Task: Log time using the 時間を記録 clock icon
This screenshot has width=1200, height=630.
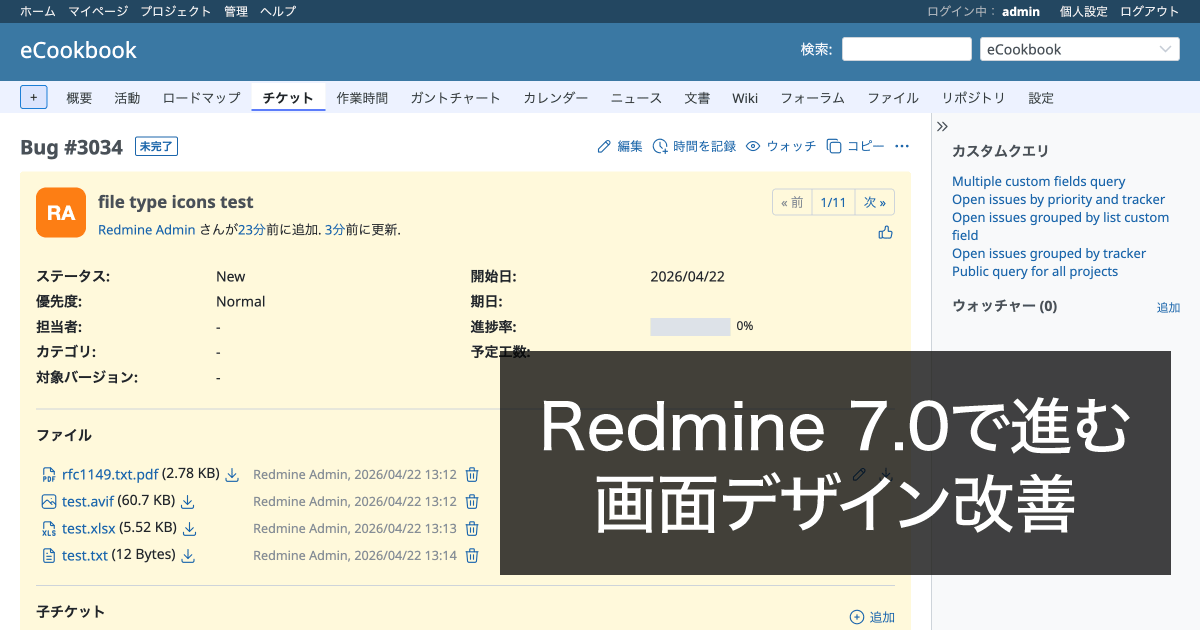Action: (x=660, y=145)
